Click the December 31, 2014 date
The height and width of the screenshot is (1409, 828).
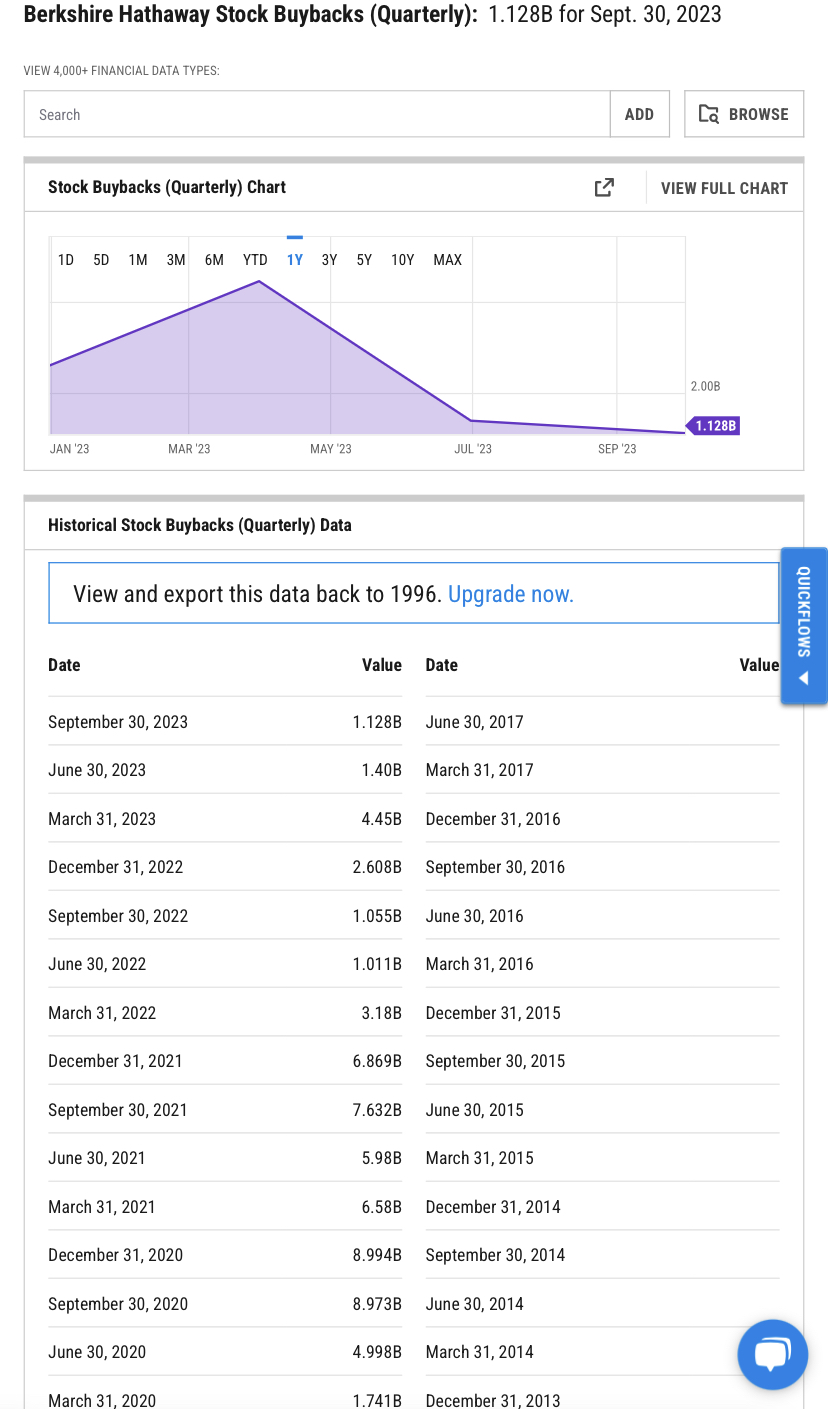pyautogui.click(x=493, y=1207)
